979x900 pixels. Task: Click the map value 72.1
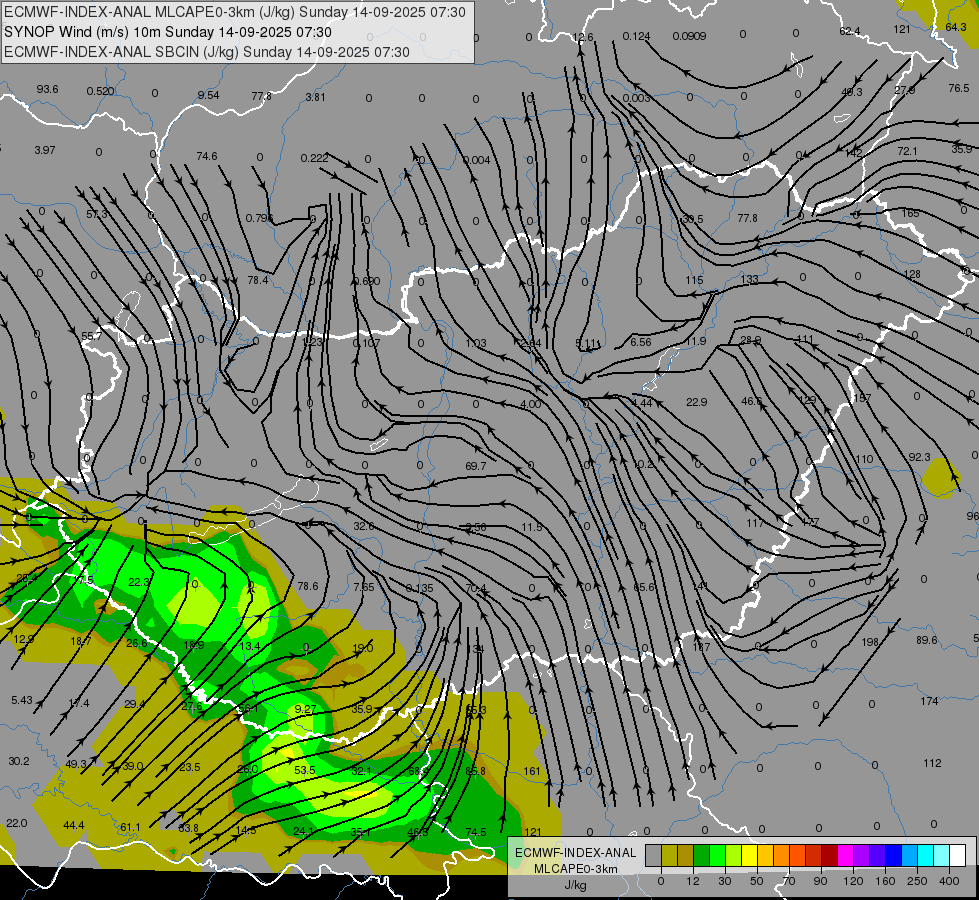[907, 151]
